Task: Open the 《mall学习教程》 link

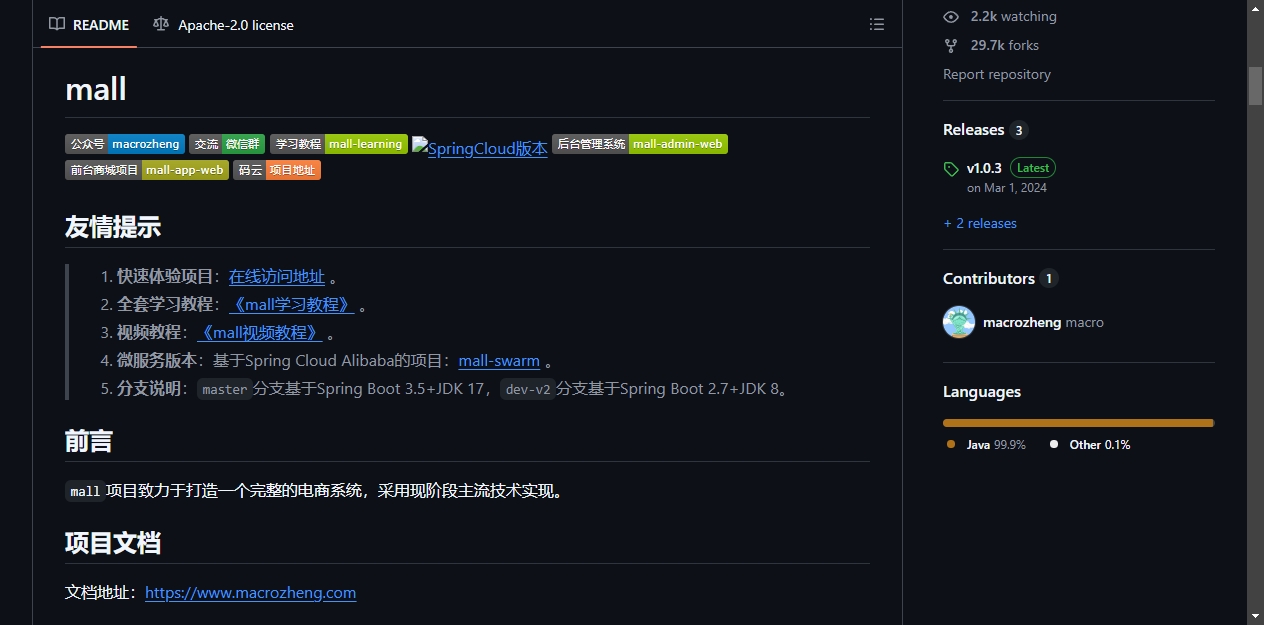Action: click(292, 304)
